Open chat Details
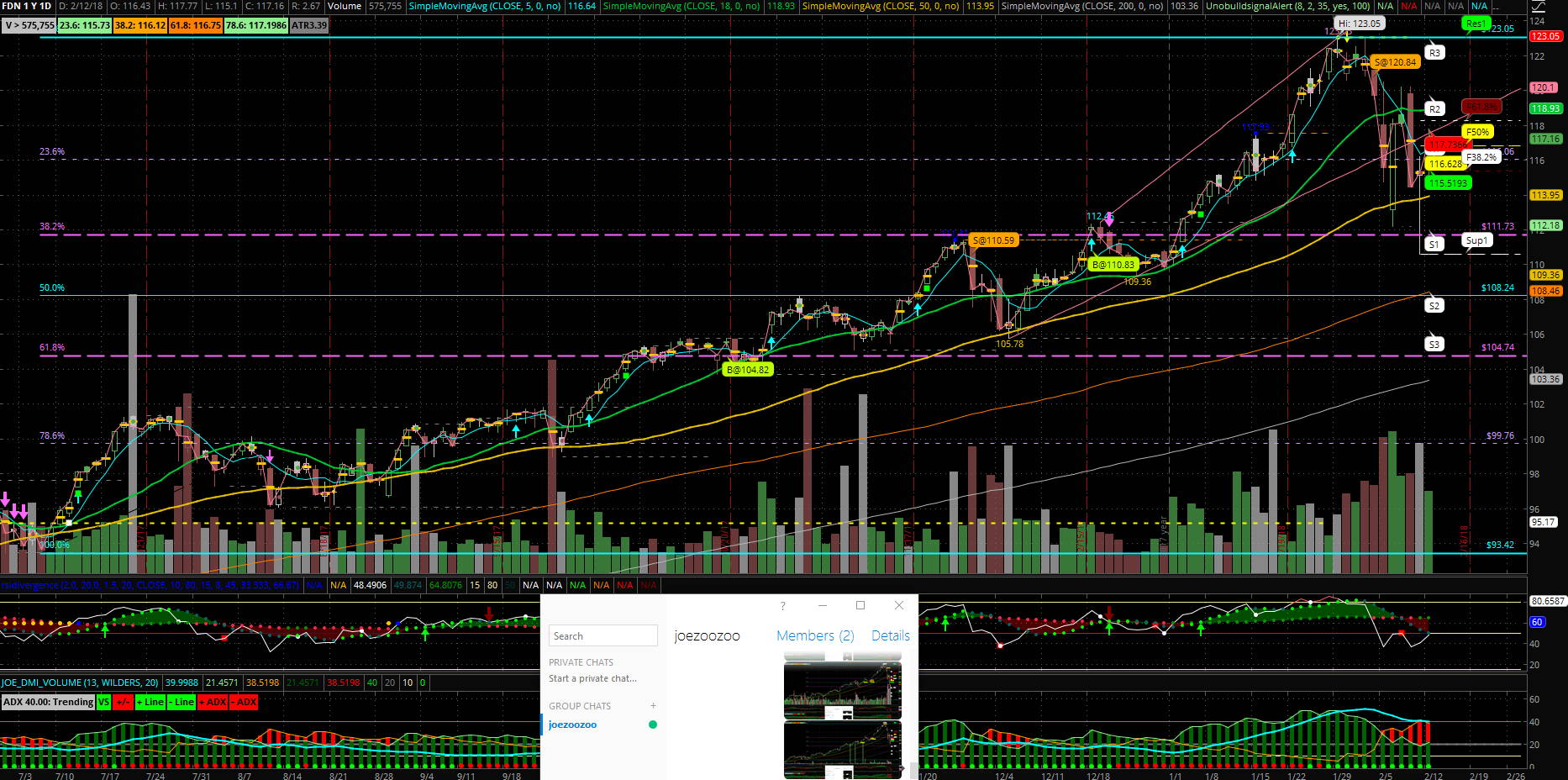1568x780 pixels. pyautogui.click(x=891, y=635)
